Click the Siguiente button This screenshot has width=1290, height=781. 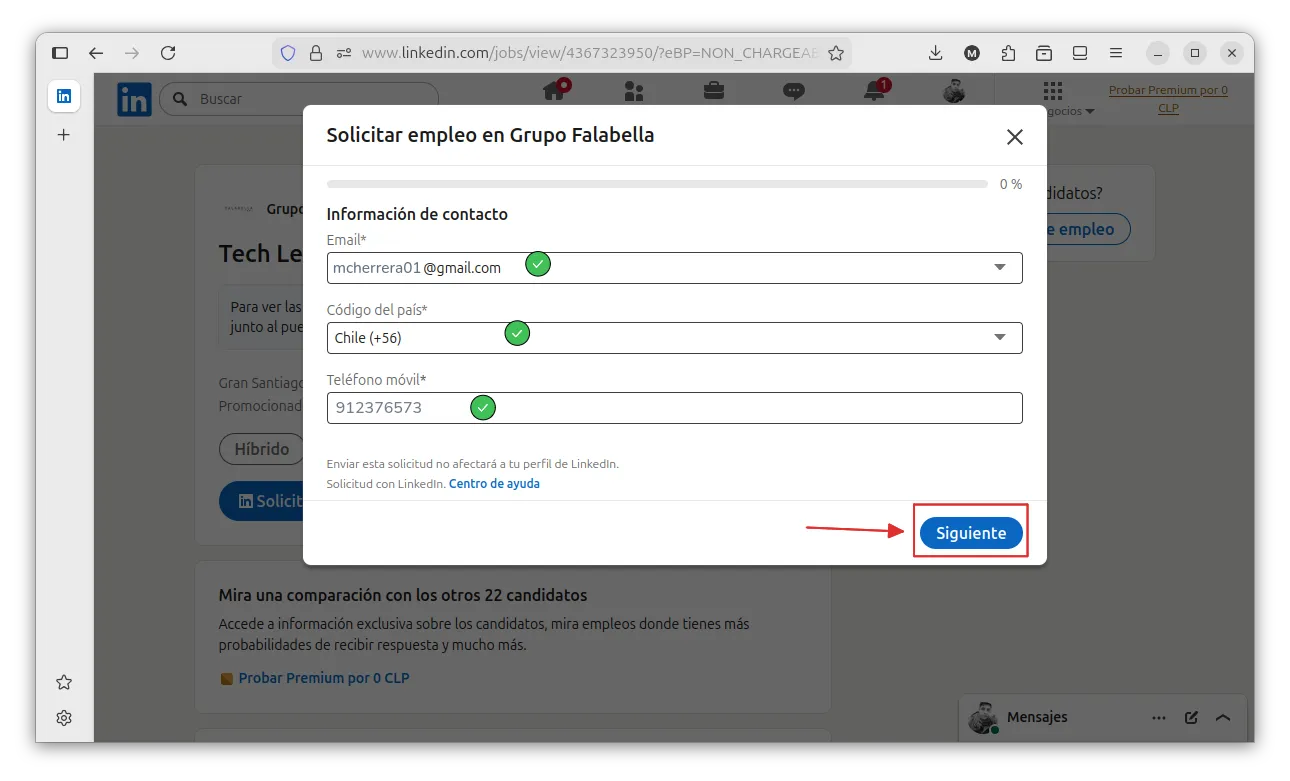(970, 532)
